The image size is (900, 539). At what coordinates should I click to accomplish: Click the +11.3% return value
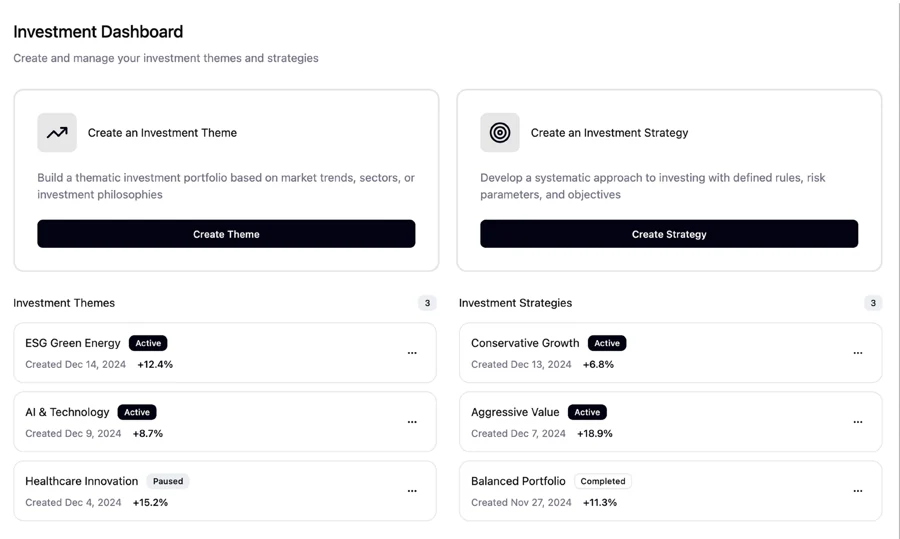(x=600, y=502)
